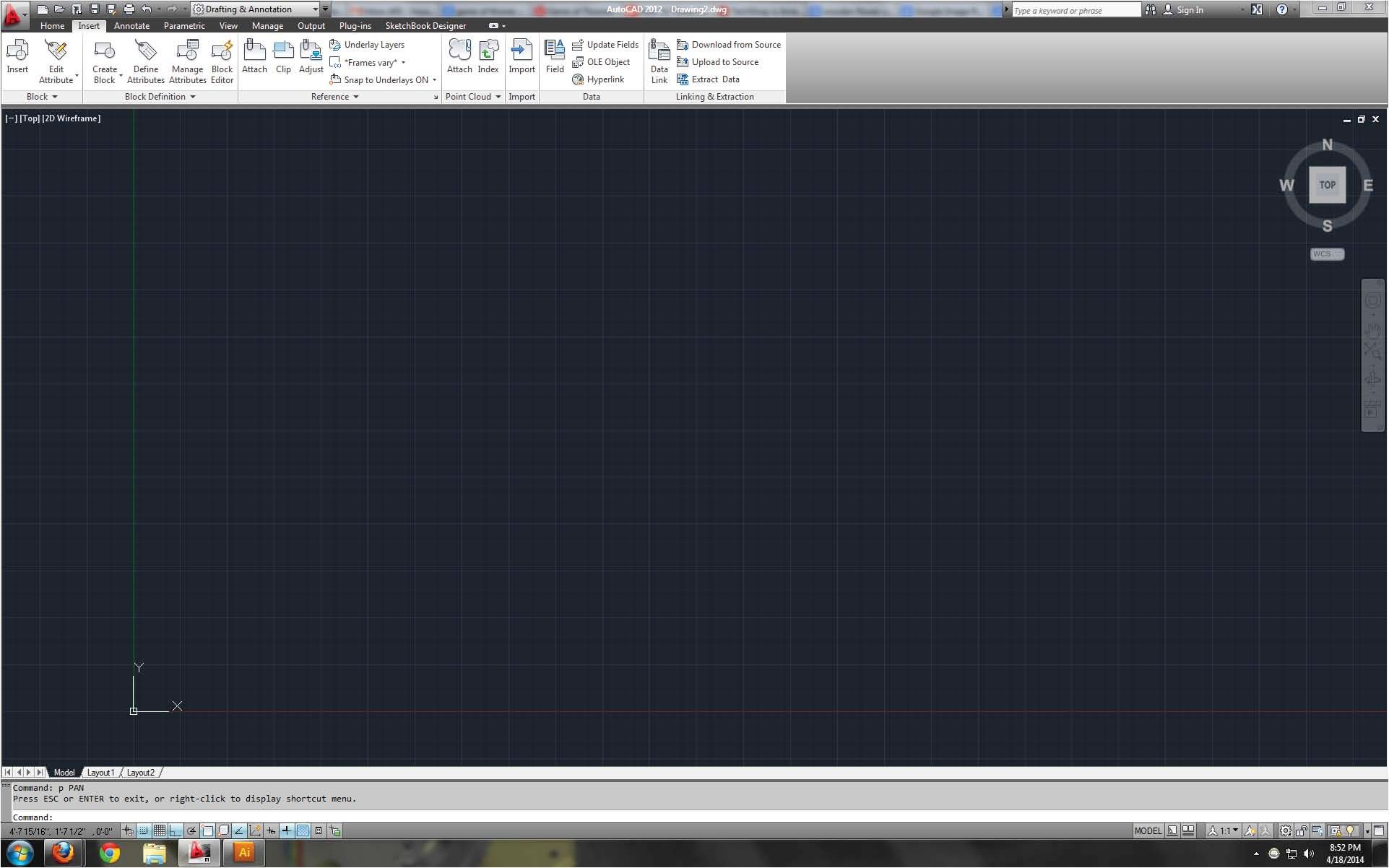Expand the Reference panel dropdown
The height and width of the screenshot is (868, 1389).
[334, 97]
